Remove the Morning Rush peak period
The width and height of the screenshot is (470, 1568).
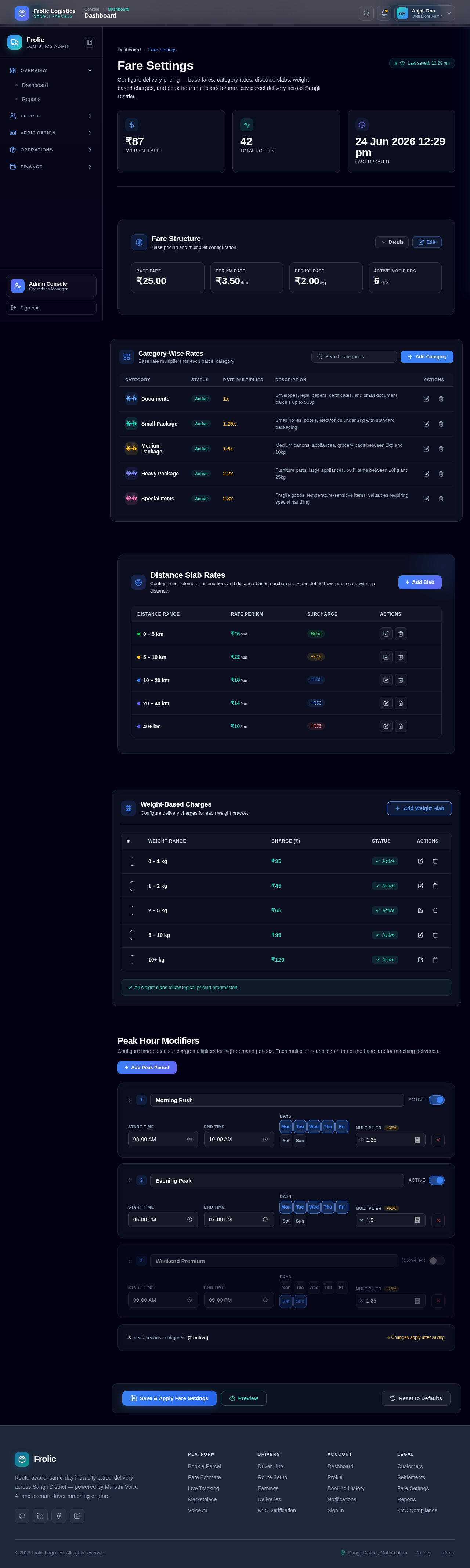(x=438, y=1140)
